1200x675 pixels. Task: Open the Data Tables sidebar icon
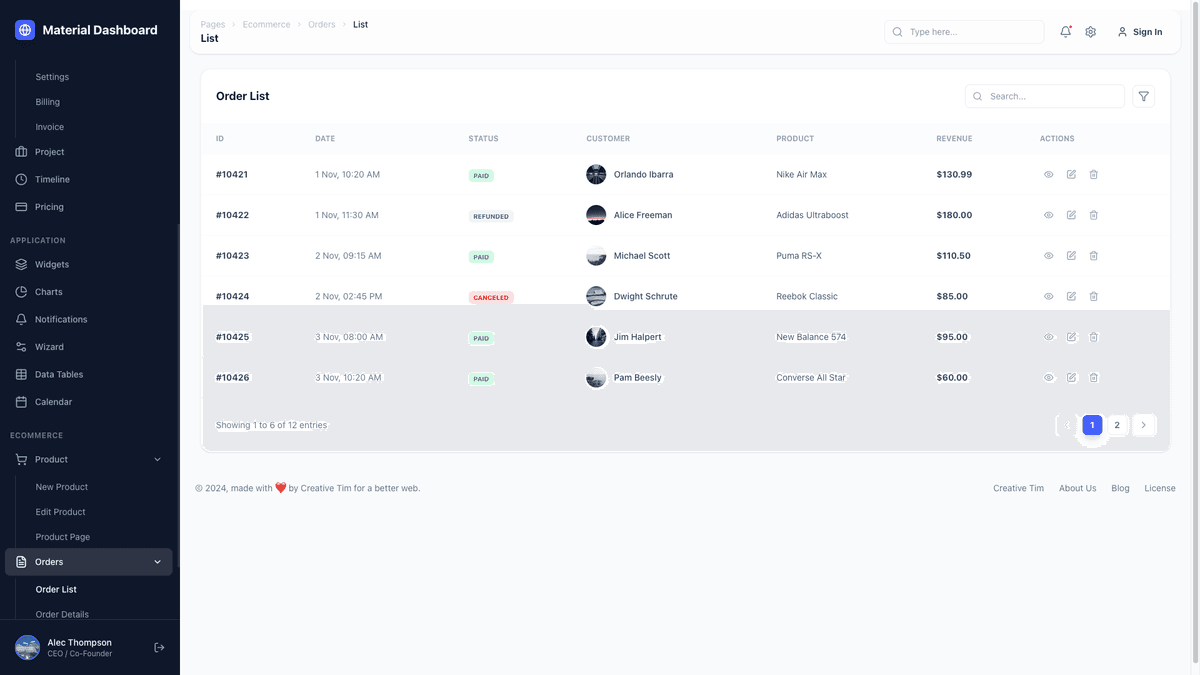click(x=22, y=373)
